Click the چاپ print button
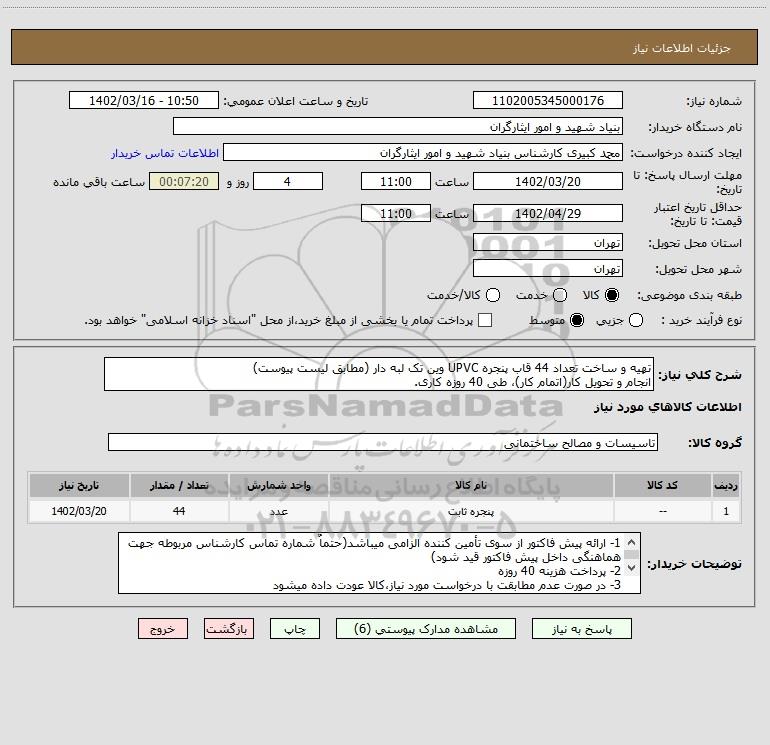The width and height of the screenshot is (770, 745). click(295, 629)
